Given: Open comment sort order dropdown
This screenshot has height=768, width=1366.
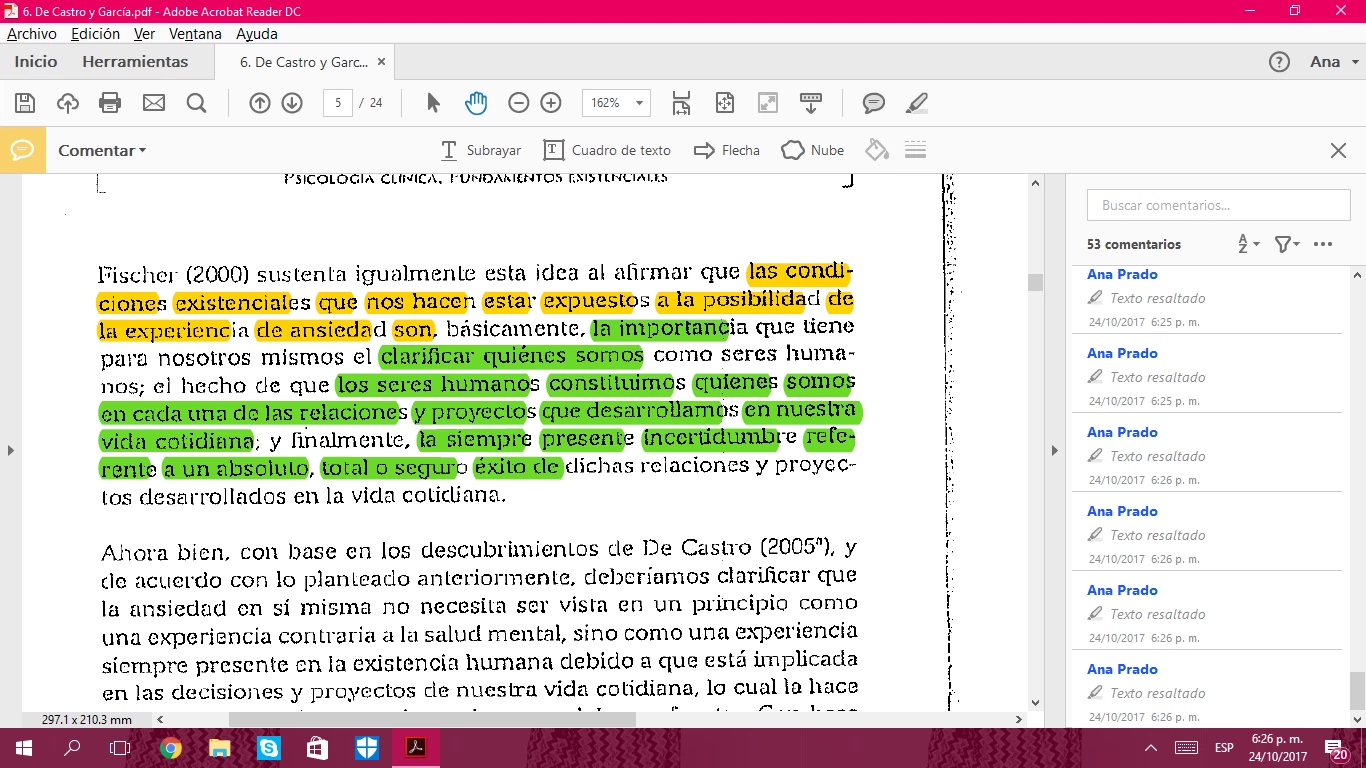Looking at the screenshot, I should [x=1249, y=244].
